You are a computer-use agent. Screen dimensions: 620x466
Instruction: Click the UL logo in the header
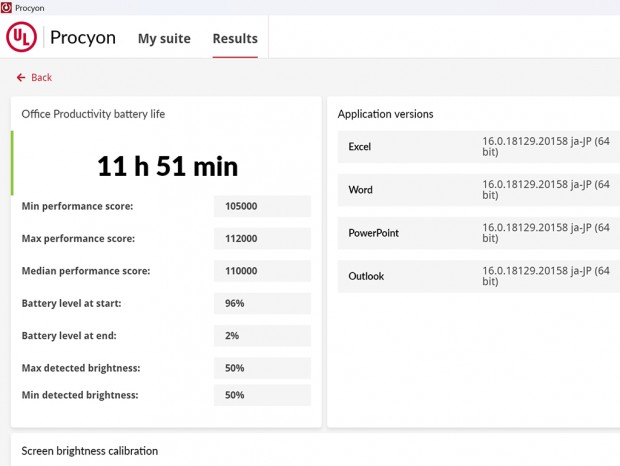coord(22,38)
